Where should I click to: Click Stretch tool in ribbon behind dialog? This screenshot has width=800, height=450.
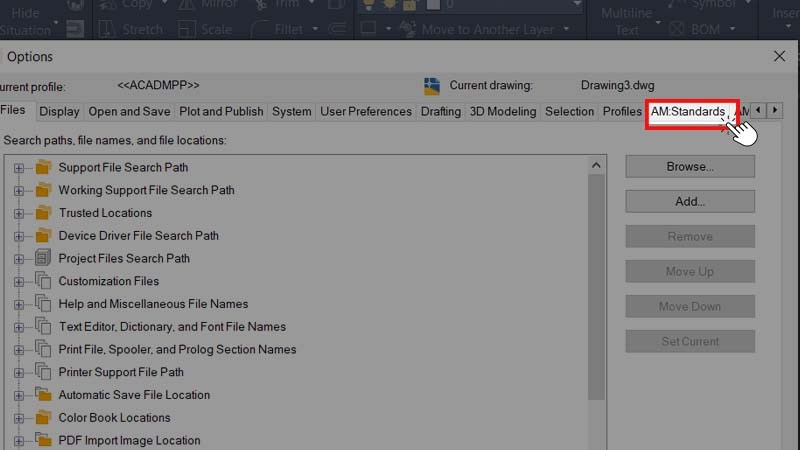131,29
